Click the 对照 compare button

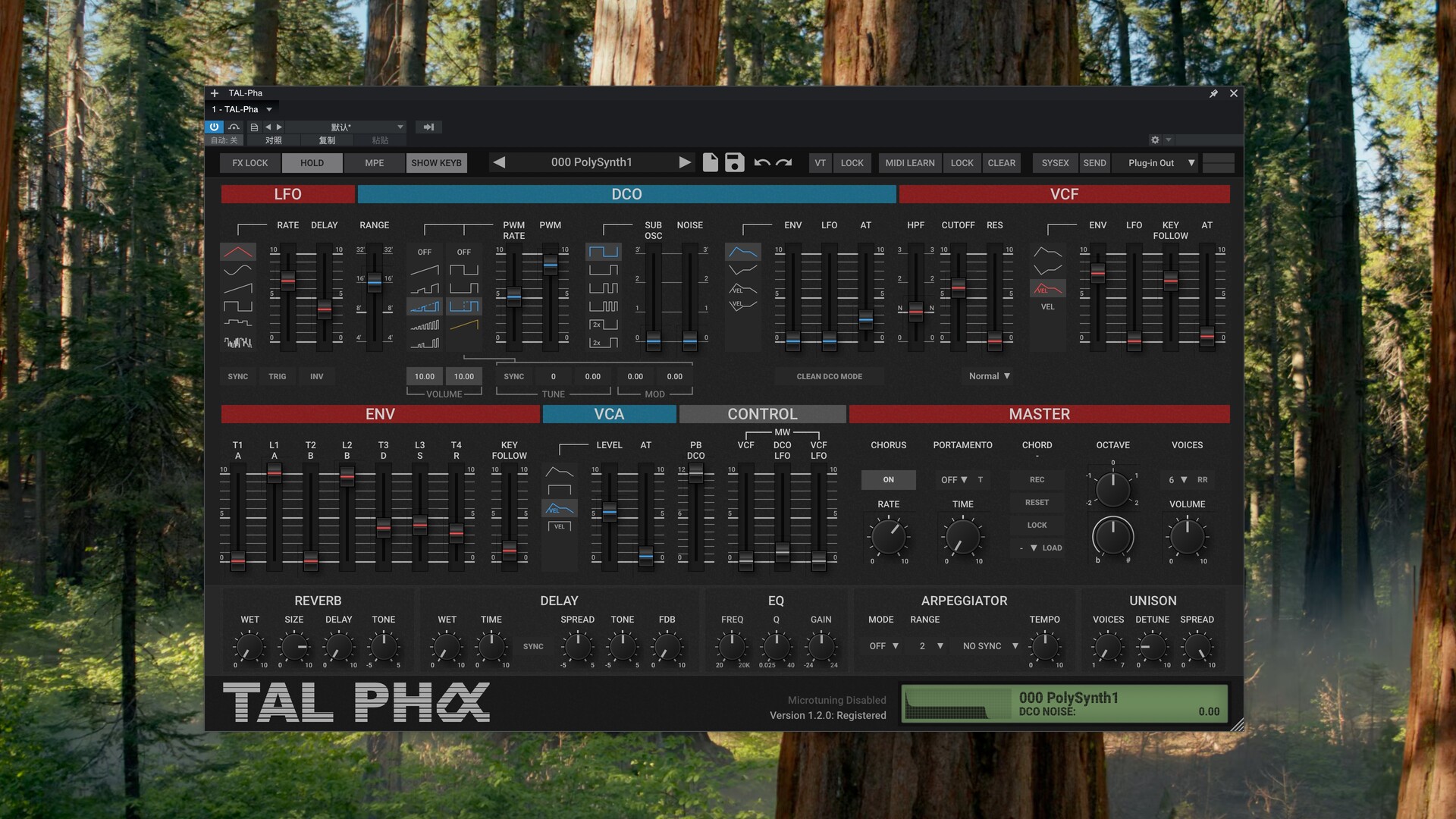point(274,140)
